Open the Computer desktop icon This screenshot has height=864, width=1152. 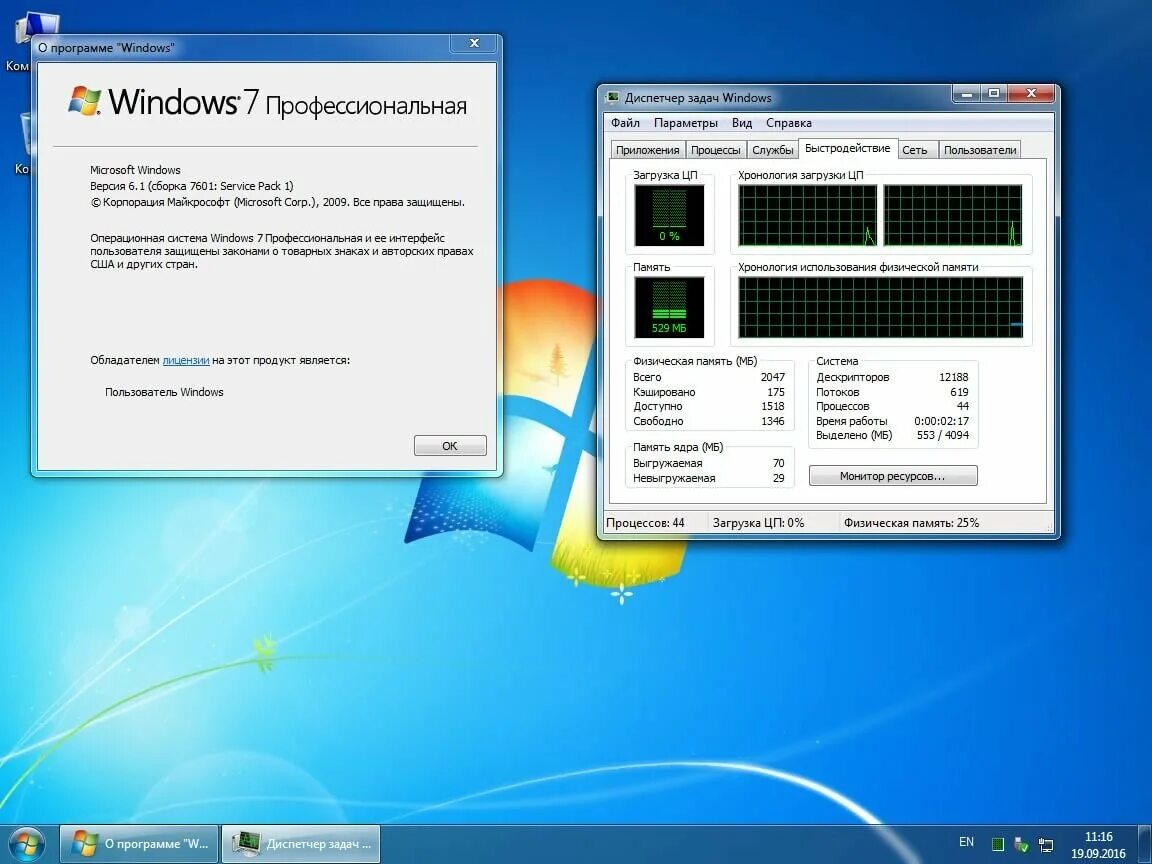tap(21, 40)
